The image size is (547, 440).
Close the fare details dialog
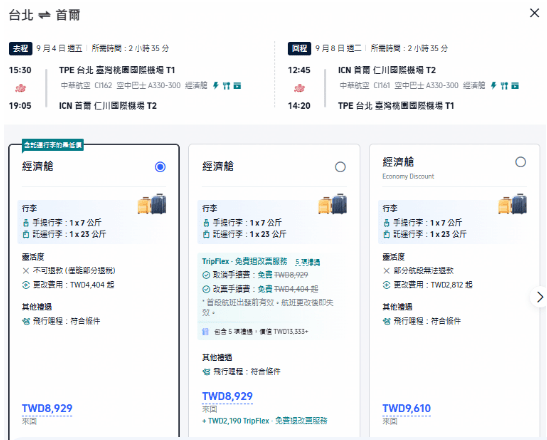click(x=534, y=13)
